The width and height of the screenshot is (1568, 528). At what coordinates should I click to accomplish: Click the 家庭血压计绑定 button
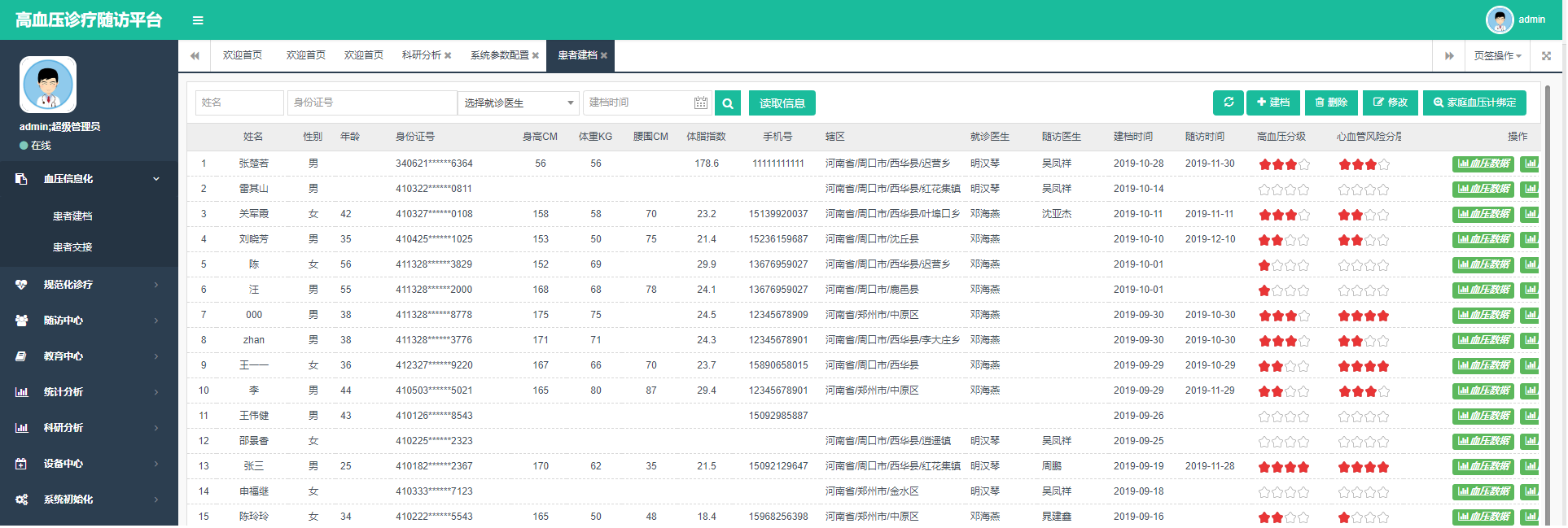[1474, 103]
